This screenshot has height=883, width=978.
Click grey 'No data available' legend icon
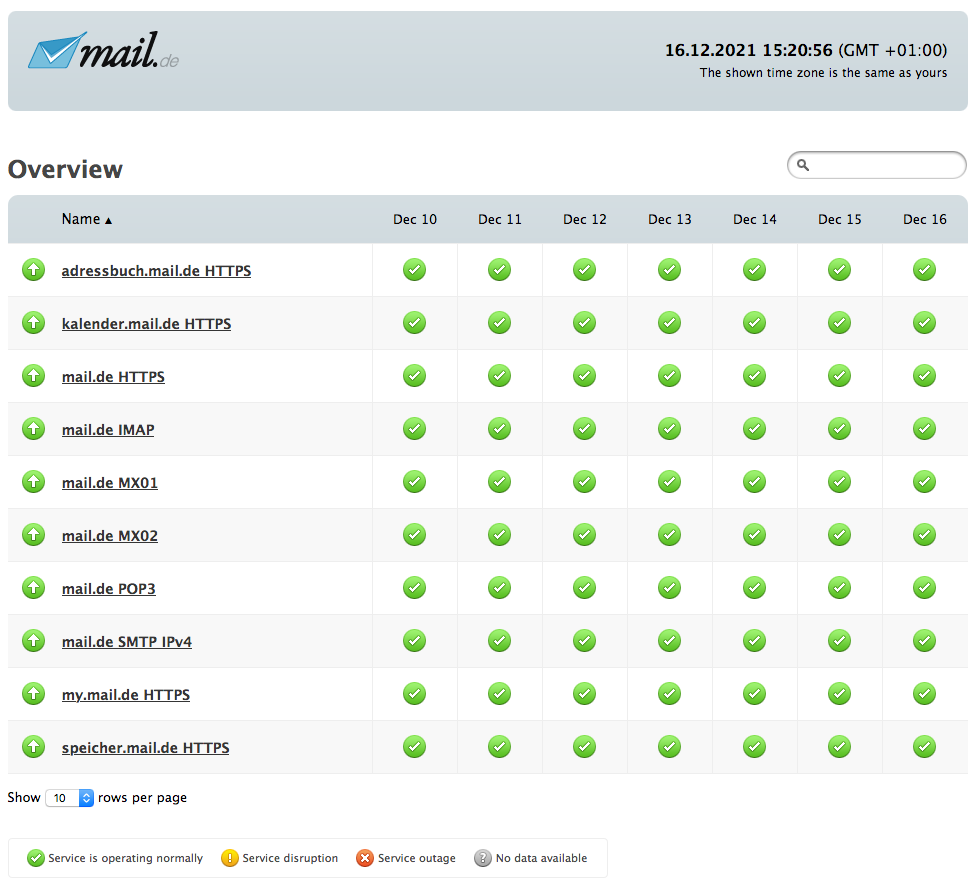(x=483, y=858)
